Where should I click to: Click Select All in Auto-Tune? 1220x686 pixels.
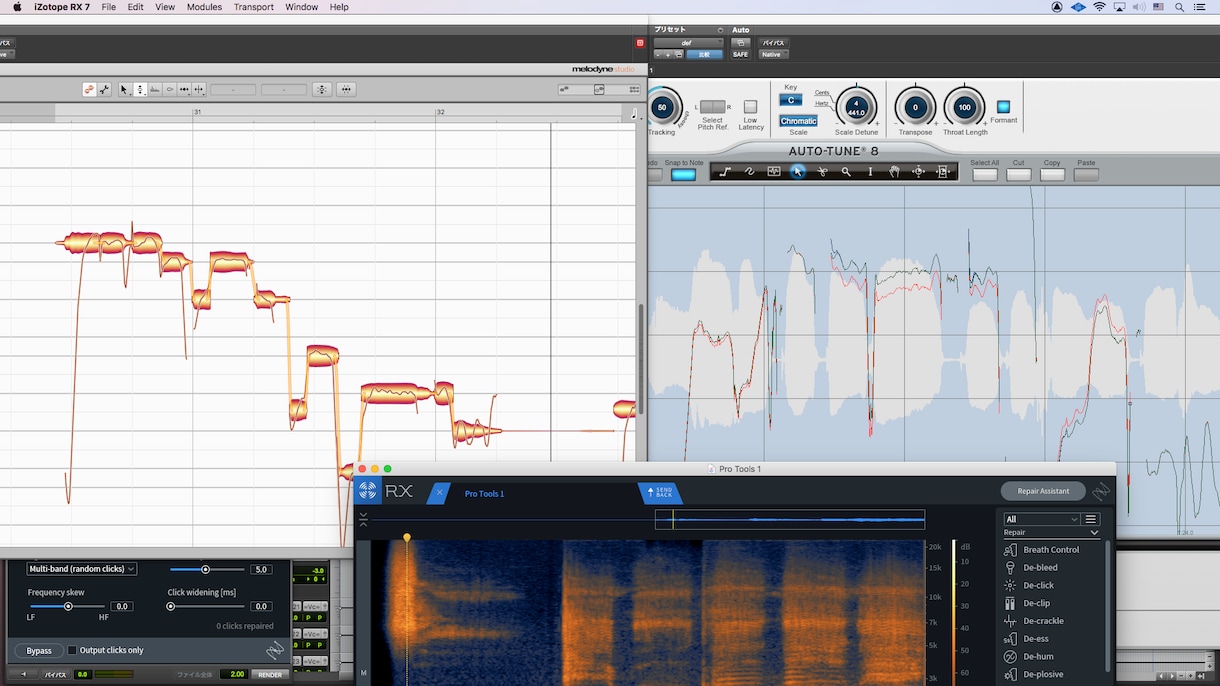coord(984,174)
